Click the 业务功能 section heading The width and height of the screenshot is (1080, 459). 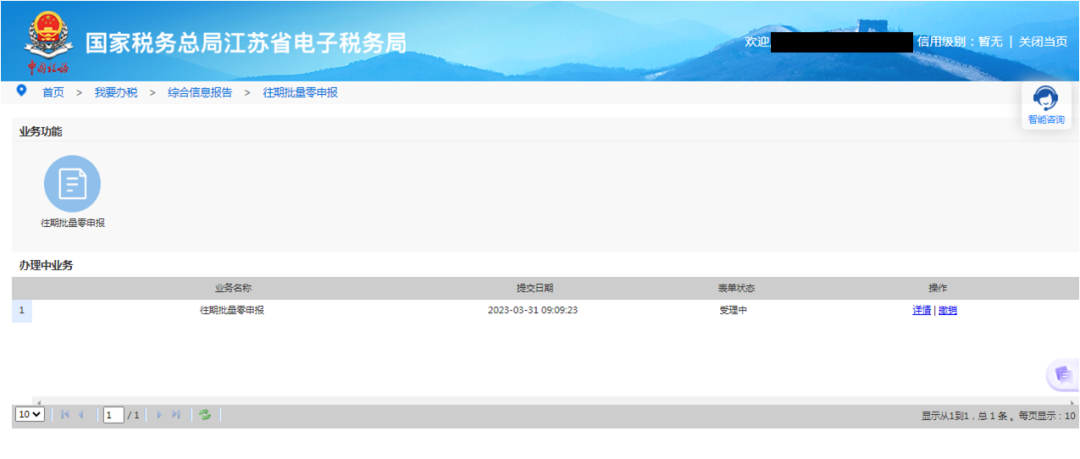(x=41, y=131)
